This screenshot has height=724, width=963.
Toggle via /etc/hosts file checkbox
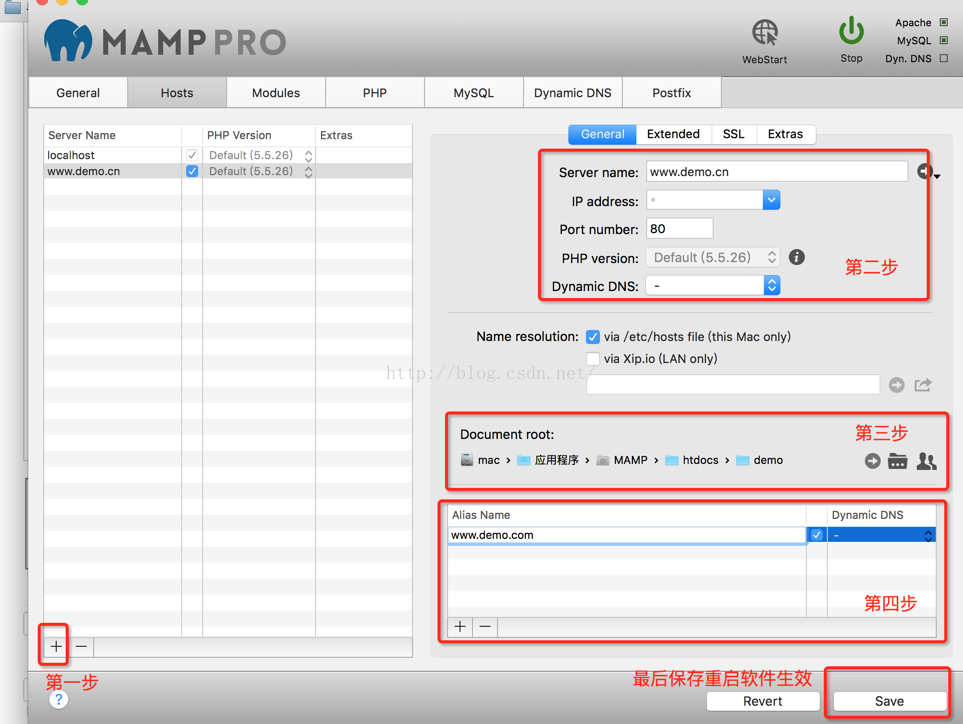click(x=593, y=337)
